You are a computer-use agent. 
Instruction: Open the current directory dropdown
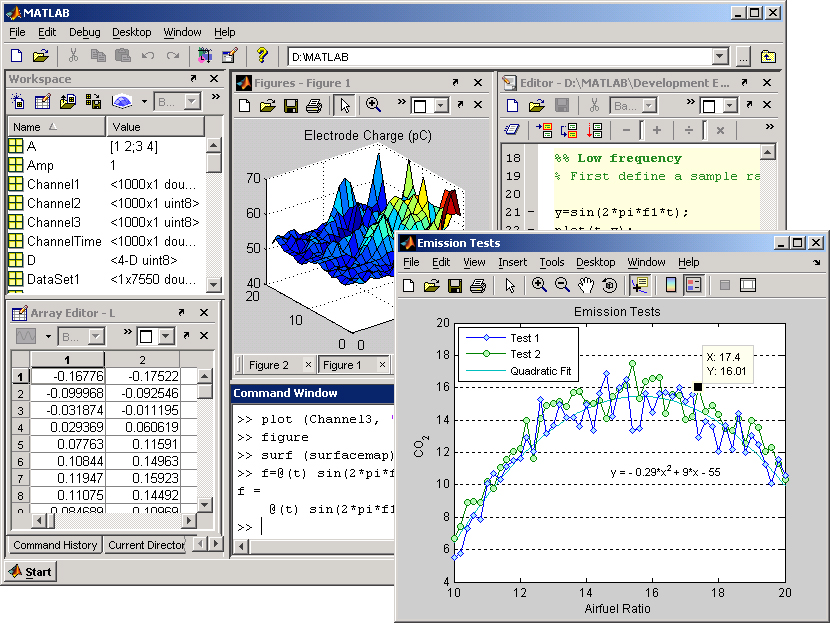(720, 56)
